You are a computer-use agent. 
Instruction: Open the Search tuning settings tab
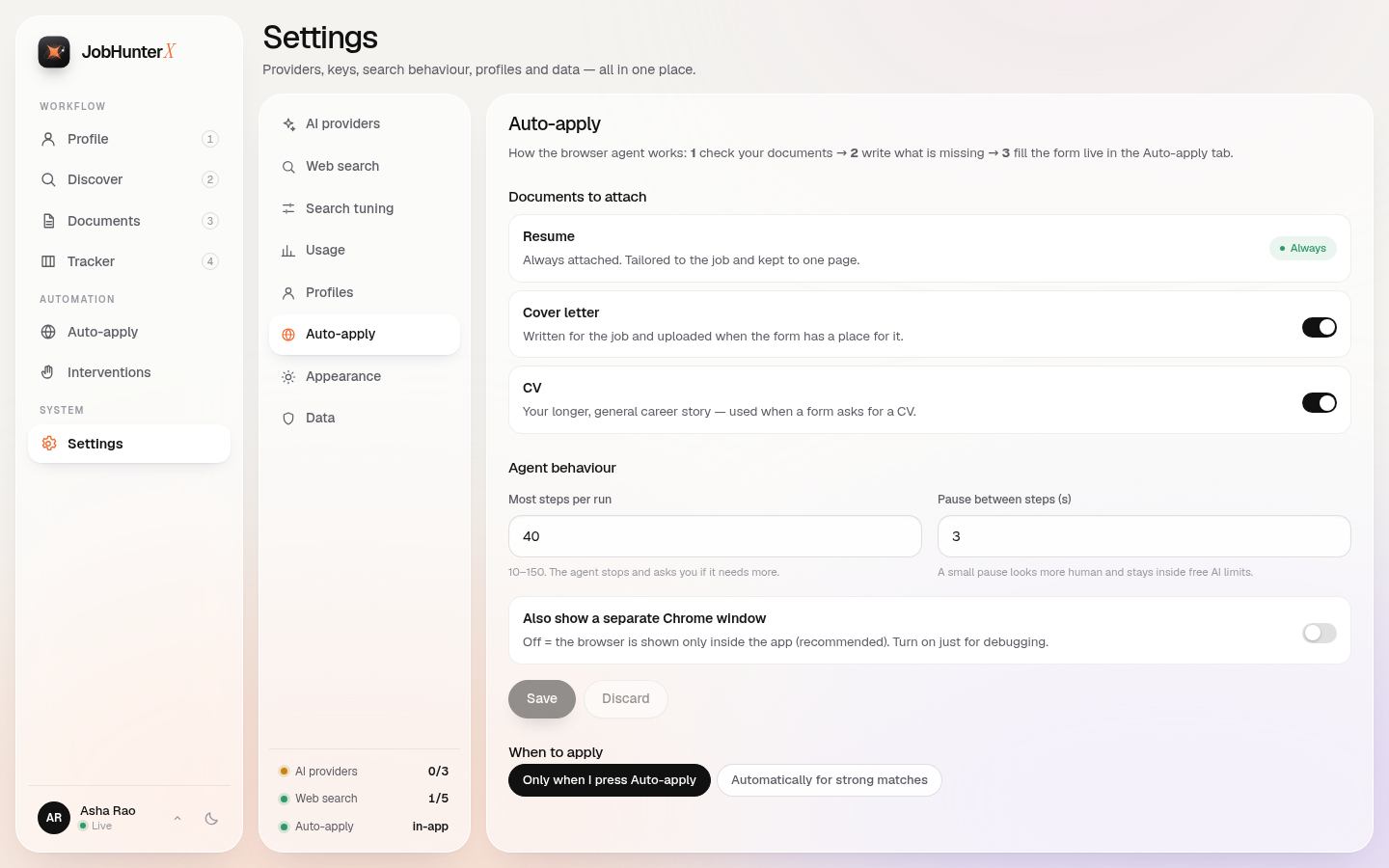click(365, 208)
